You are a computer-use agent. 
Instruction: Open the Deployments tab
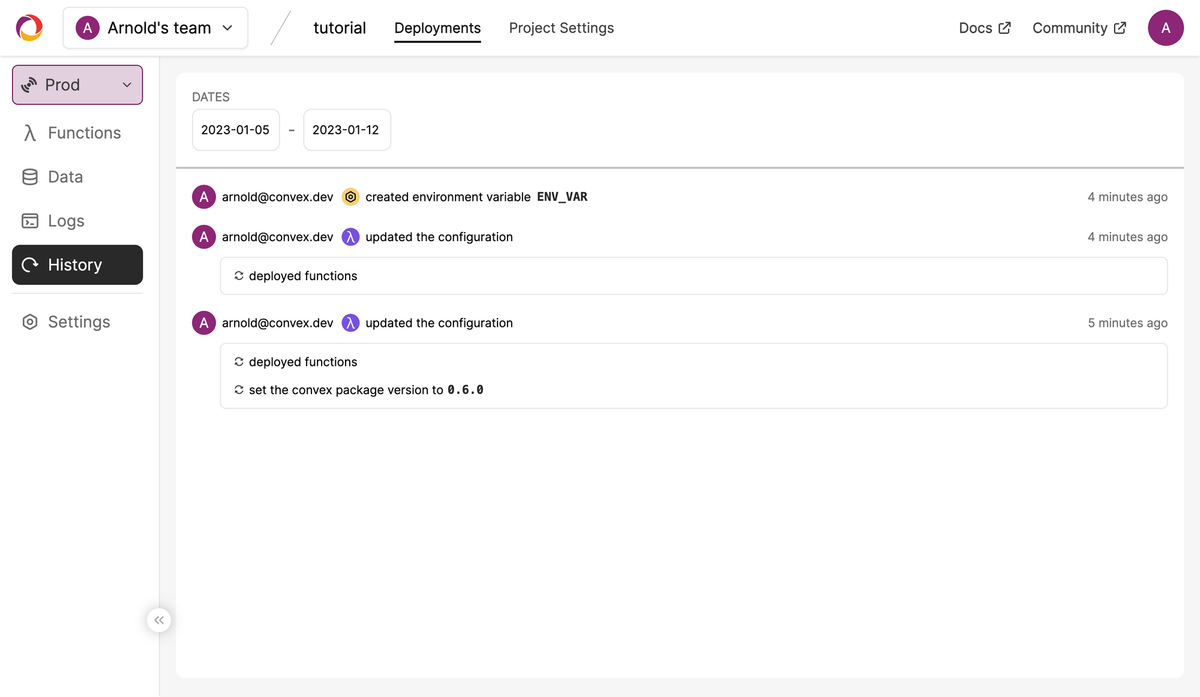(437, 28)
